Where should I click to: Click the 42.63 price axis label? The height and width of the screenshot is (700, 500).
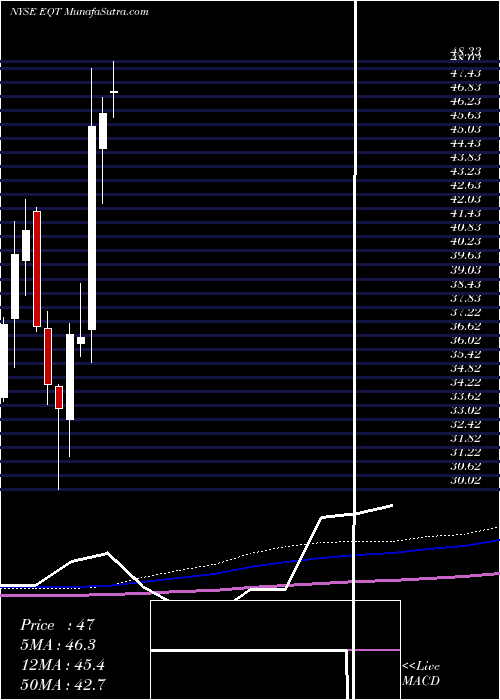click(x=464, y=185)
